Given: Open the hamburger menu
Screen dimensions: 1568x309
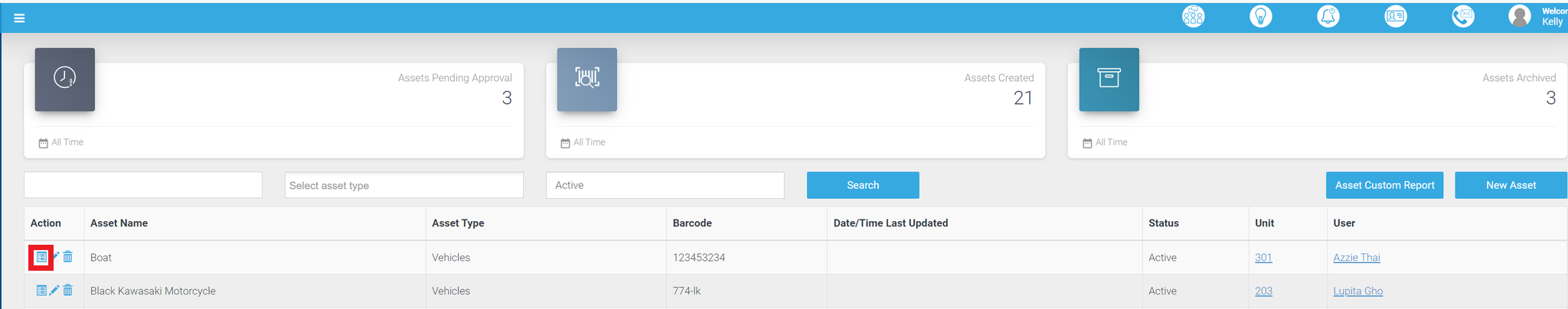Looking at the screenshot, I should point(19,18).
